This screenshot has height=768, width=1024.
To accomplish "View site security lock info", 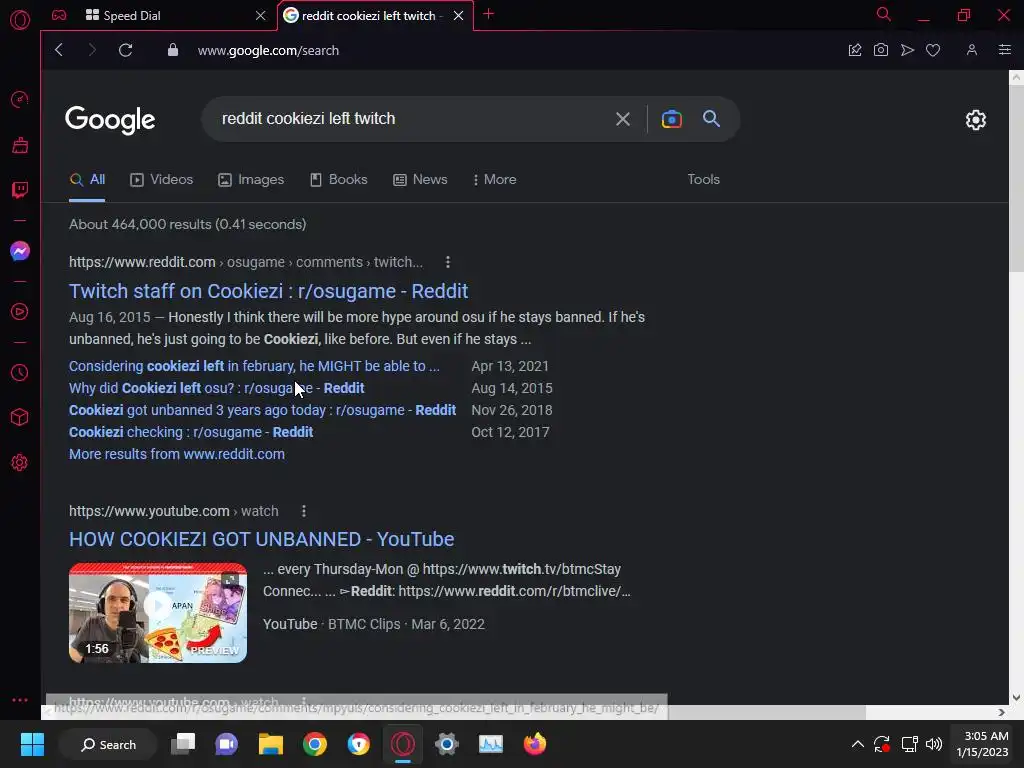I will coord(172,50).
